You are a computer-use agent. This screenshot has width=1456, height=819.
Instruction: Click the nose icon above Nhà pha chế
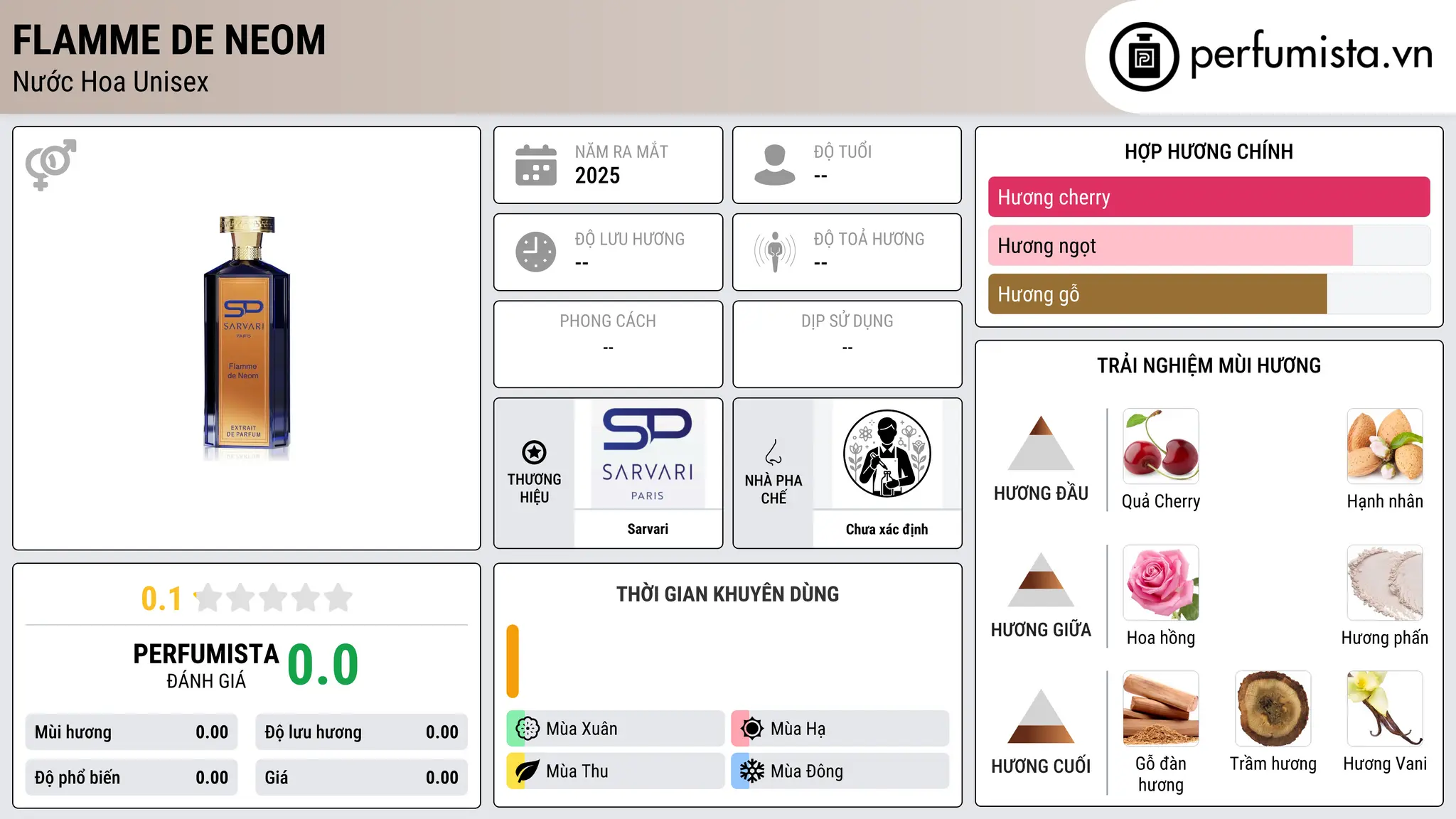(773, 452)
